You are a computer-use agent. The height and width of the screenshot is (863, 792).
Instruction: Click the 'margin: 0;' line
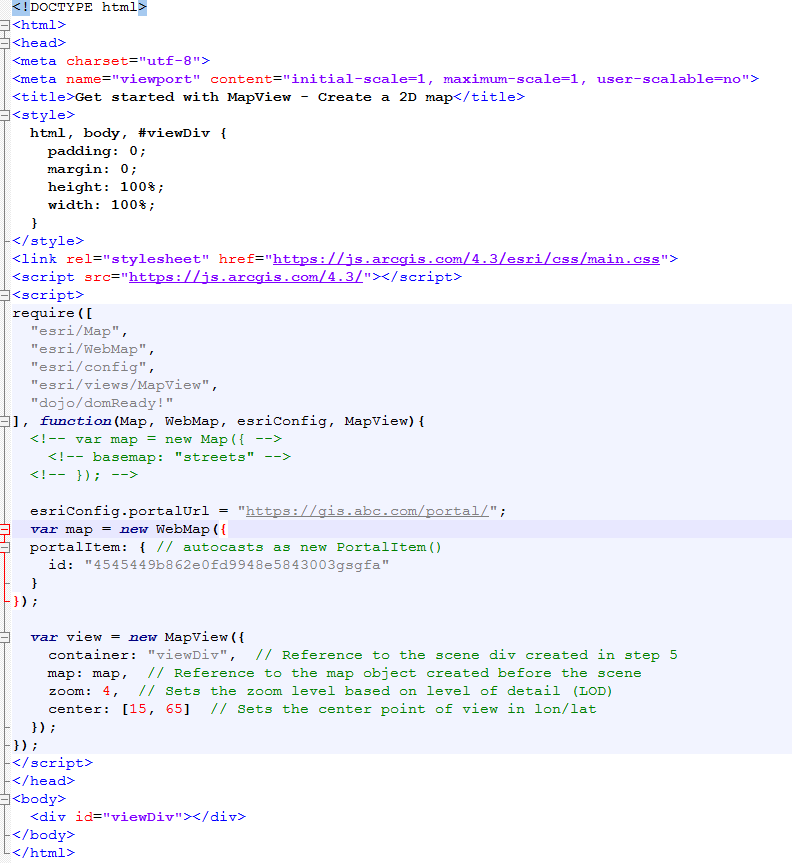click(x=92, y=169)
